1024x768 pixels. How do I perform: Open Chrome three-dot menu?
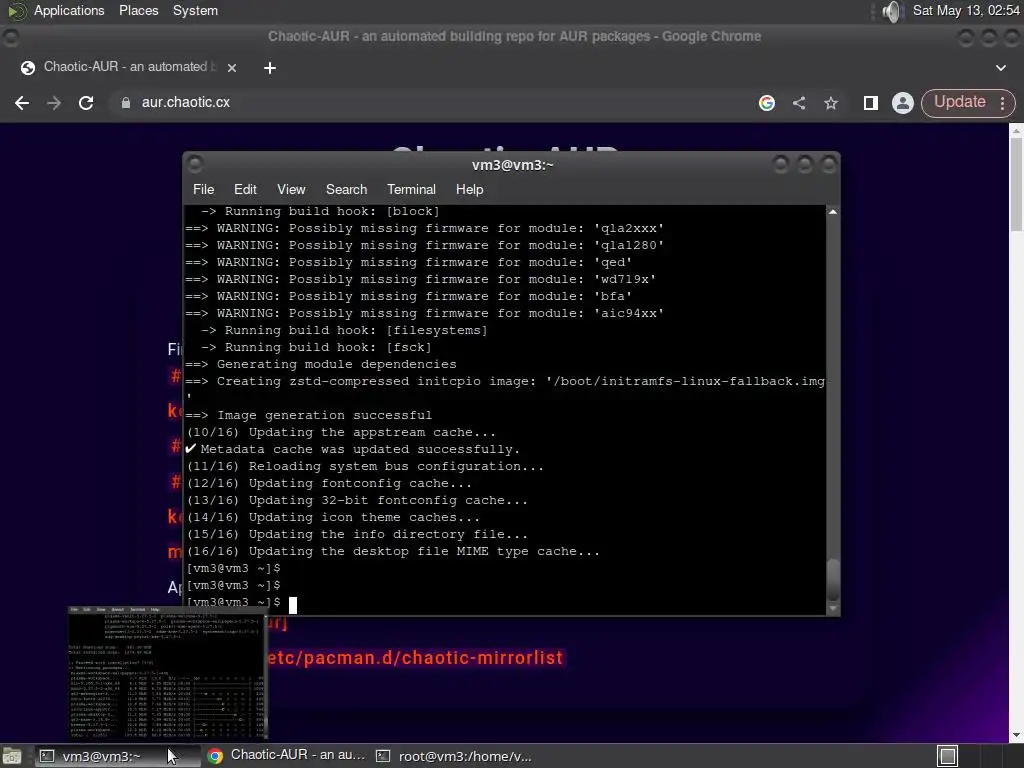pyautogui.click(x=1002, y=103)
